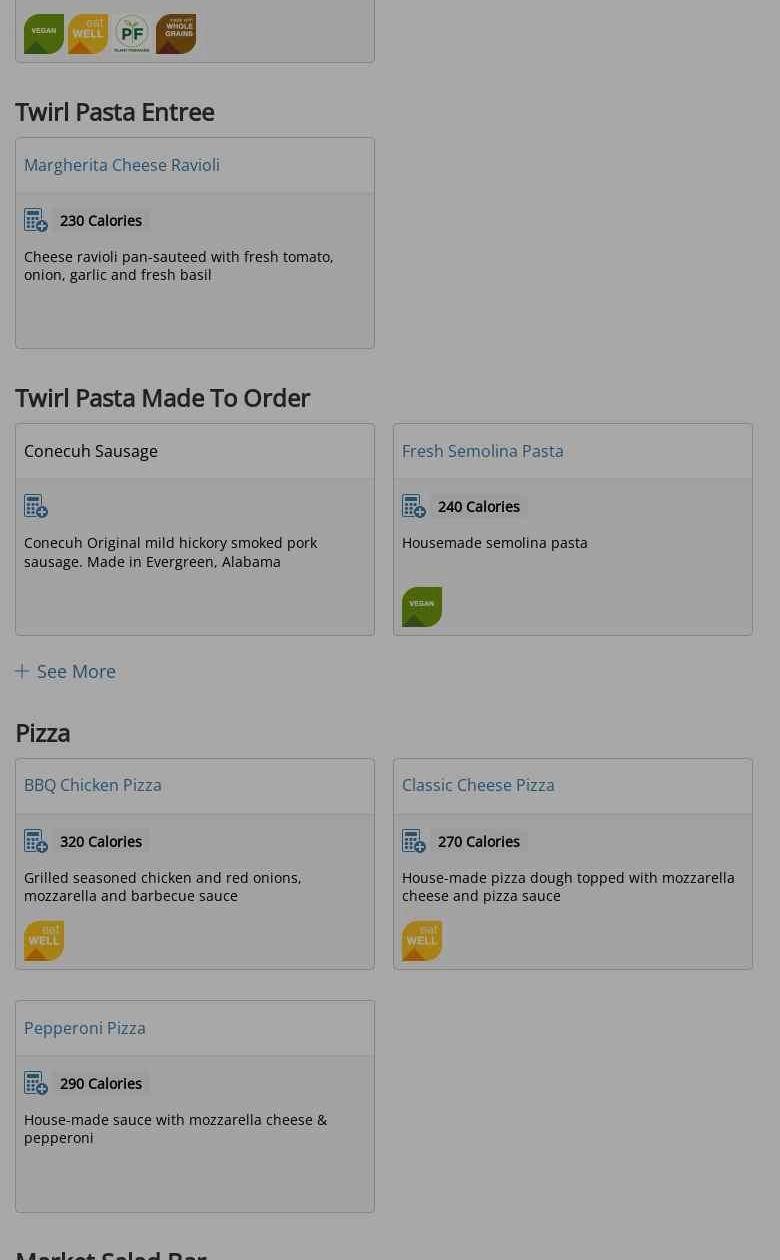Open Classic Cheese Pizza details
This screenshot has width=780, height=1260.
(x=478, y=785)
